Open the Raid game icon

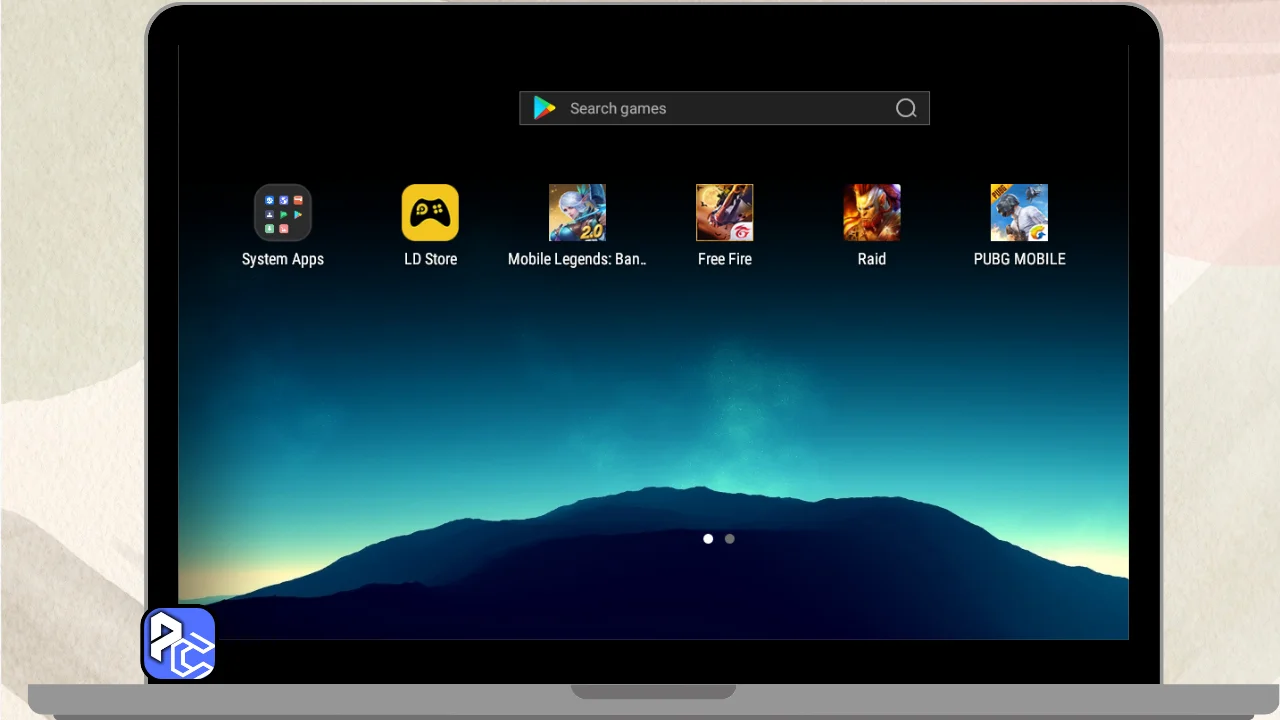click(x=872, y=212)
